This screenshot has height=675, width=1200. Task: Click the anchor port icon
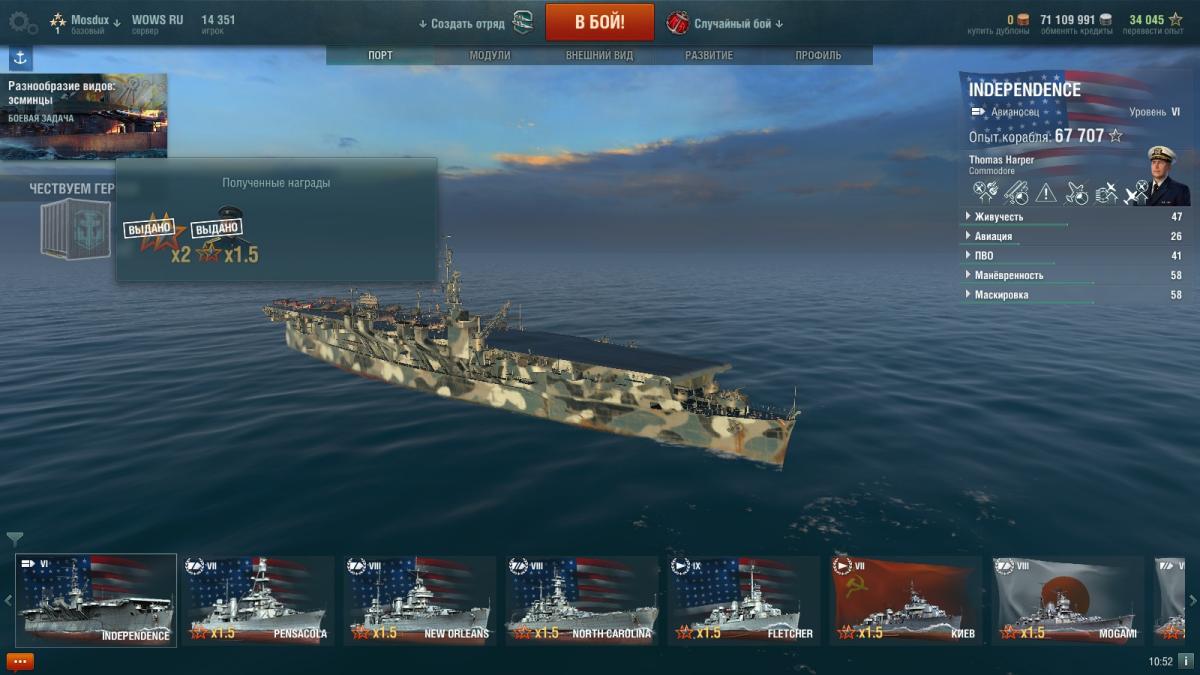20,58
